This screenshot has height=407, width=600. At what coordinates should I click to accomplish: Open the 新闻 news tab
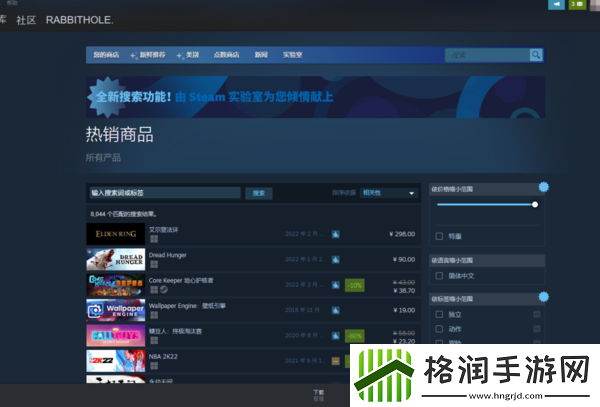coord(261,55)
